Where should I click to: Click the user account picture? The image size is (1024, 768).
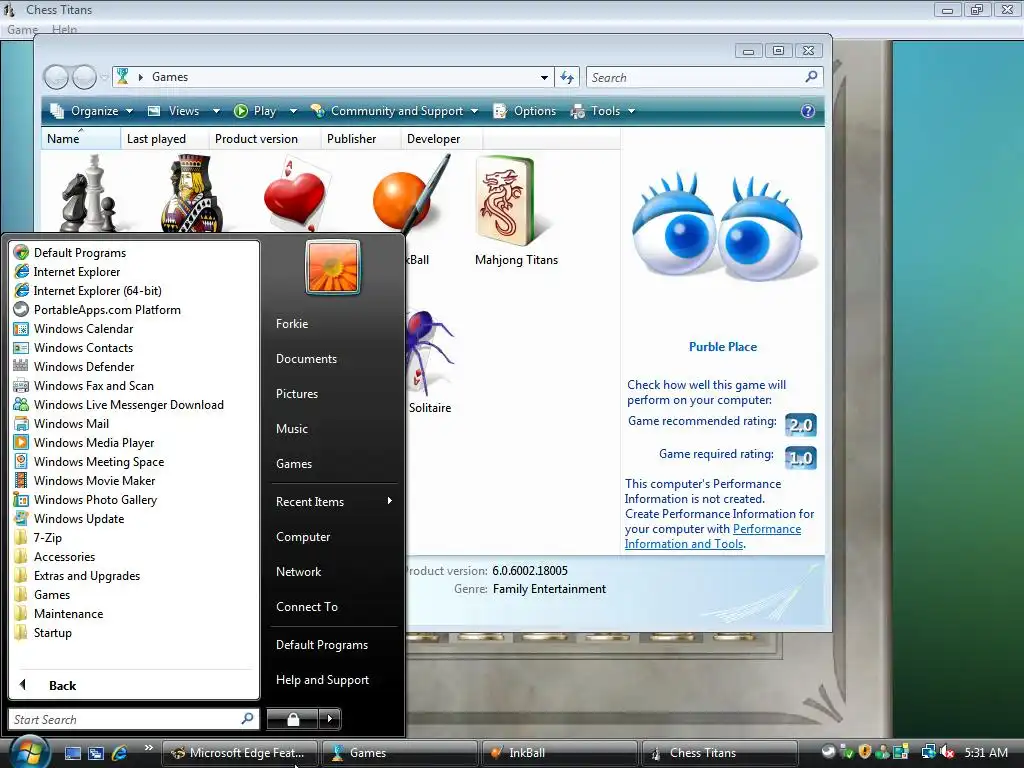coord(333,268)
